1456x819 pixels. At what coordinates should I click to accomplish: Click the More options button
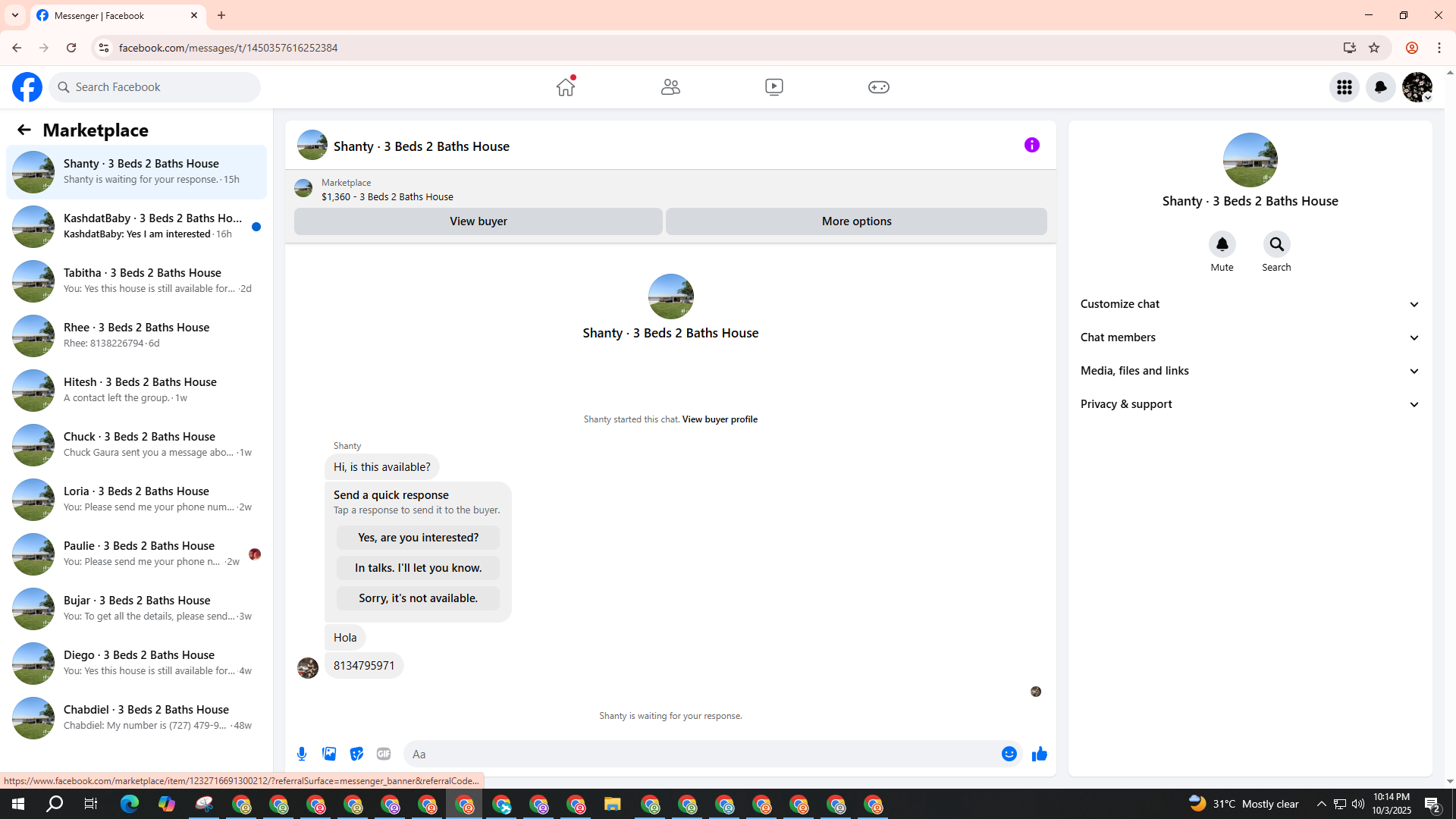[x=856, y=221]
